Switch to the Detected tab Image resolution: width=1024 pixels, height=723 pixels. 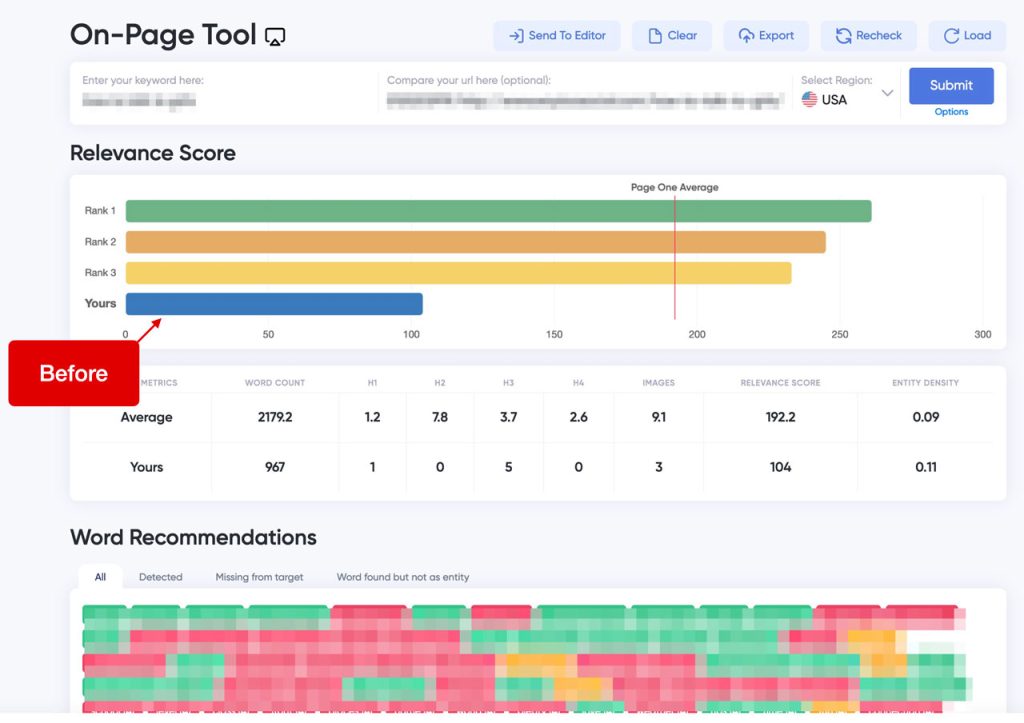(161, 577)
